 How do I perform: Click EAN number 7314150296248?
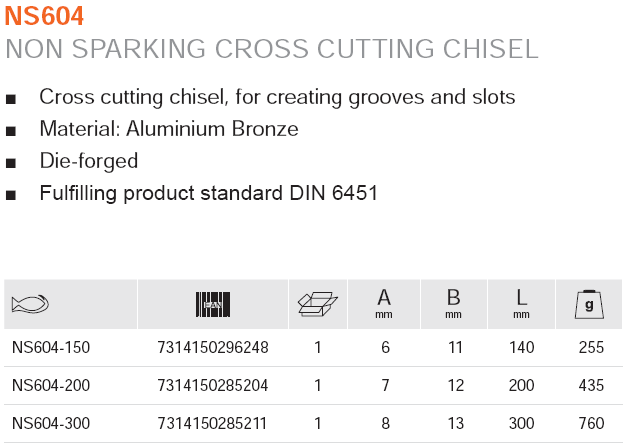pyautogui.click(x=213, y=348)
